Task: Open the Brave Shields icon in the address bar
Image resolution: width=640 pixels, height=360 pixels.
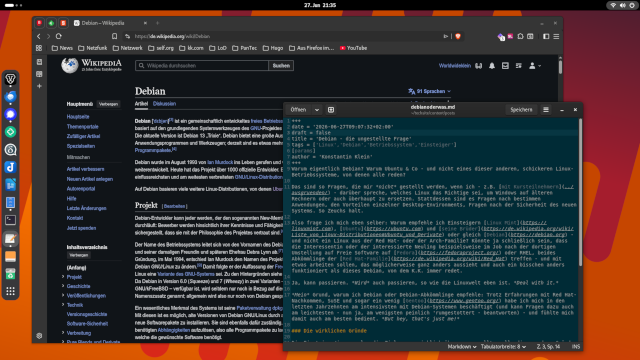Action: (x=458, y=36)
